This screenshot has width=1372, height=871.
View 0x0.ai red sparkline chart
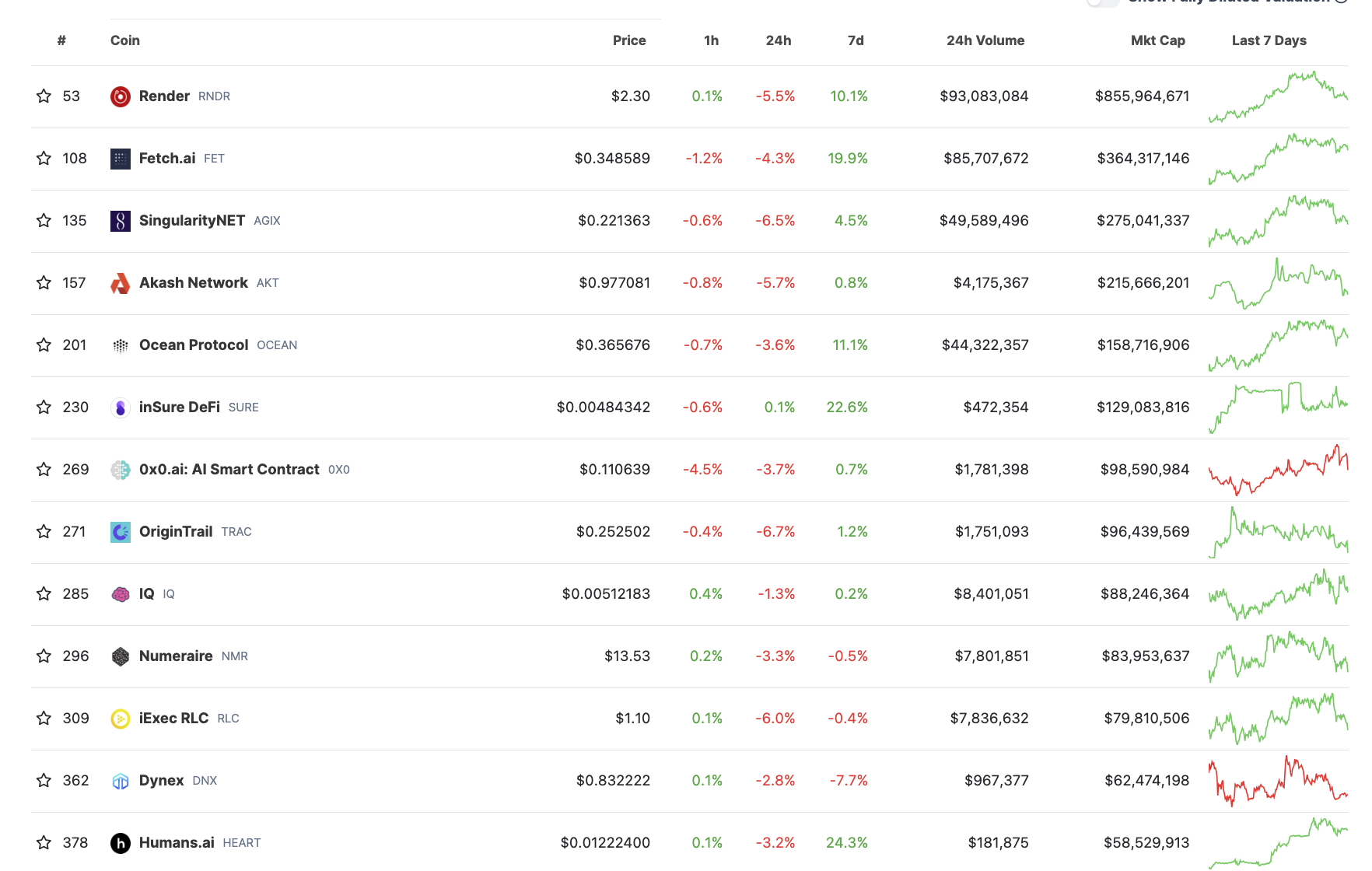coord(1278,470)
